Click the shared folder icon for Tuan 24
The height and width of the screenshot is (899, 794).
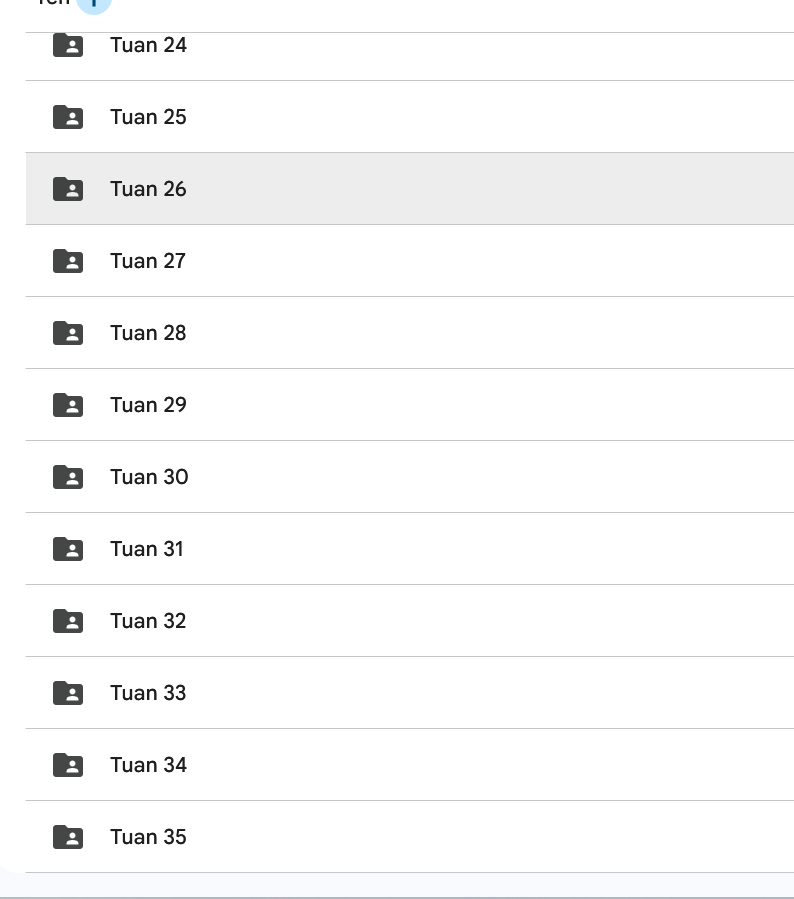point(68,46)
